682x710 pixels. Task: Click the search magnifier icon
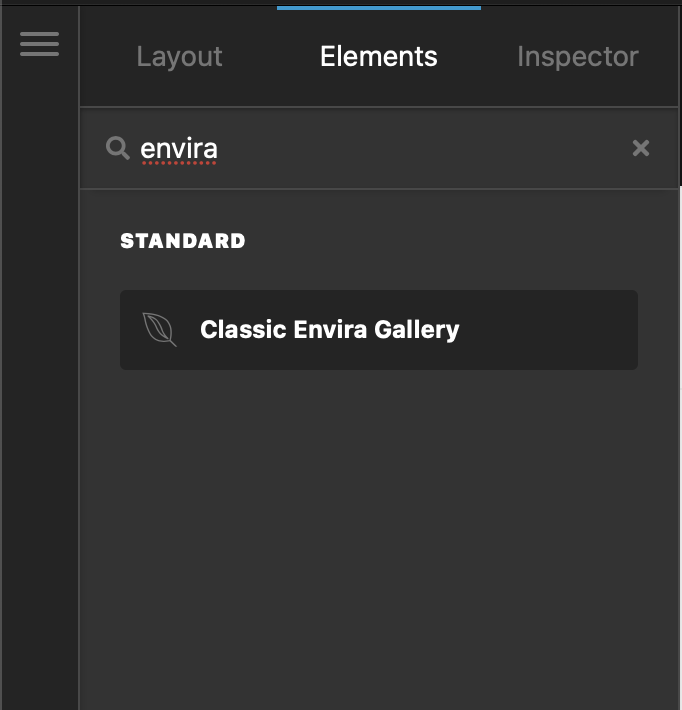[118, 148]
